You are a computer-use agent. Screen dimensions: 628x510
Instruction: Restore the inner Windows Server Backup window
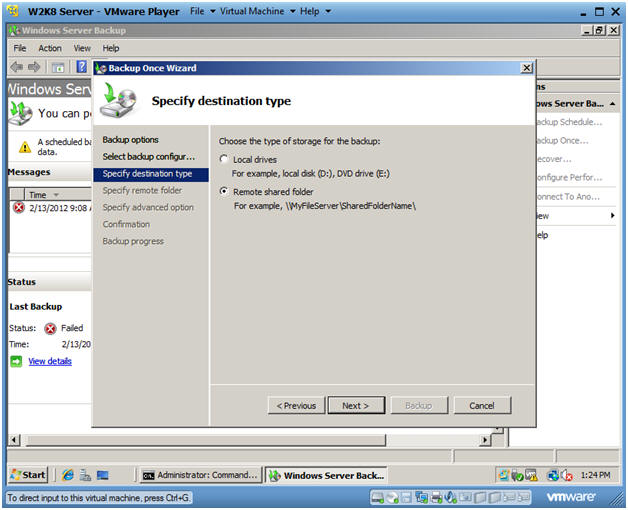pyautogui.click(x=600, y=30)
